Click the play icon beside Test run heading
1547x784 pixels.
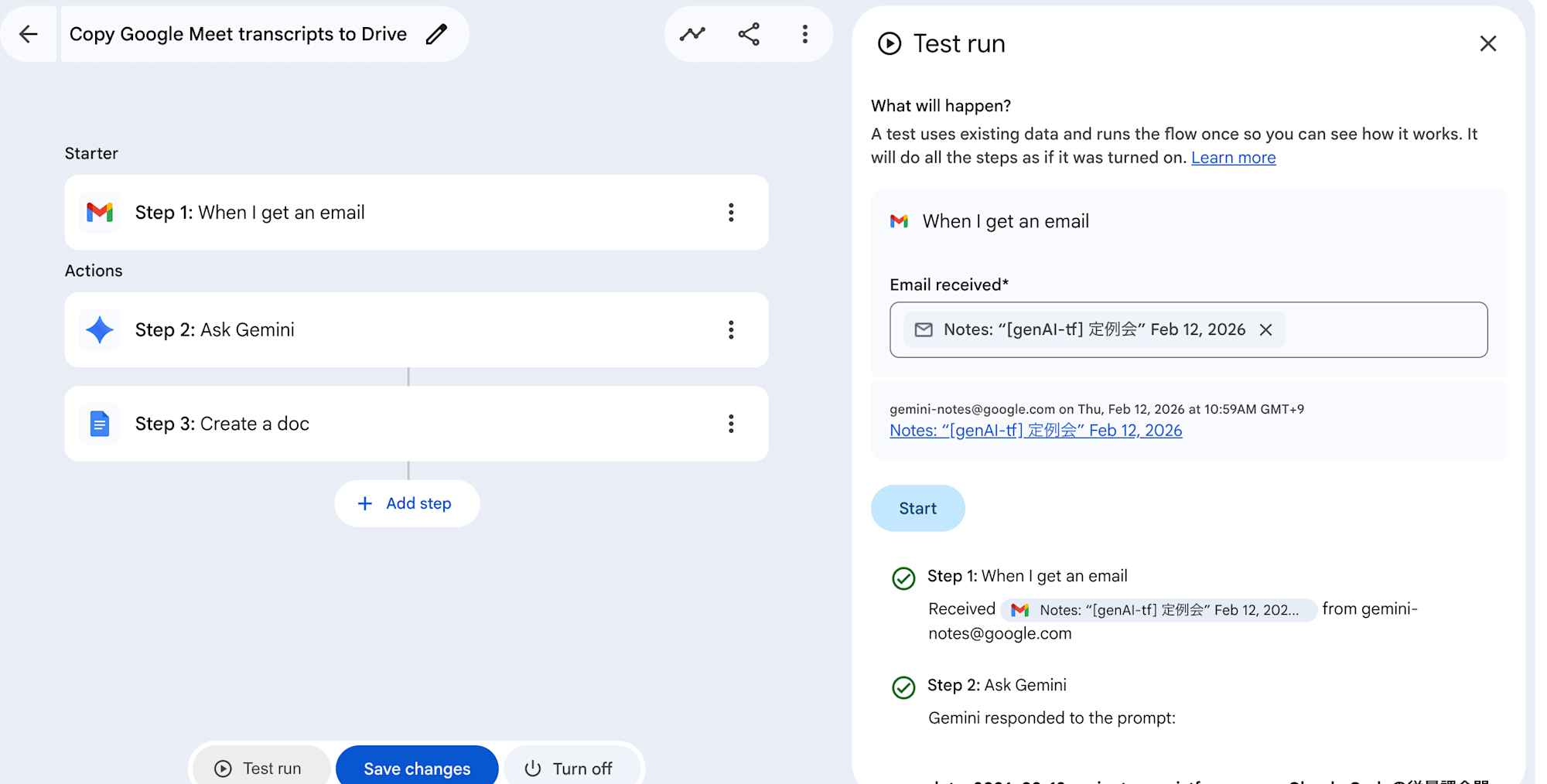coord(890,43)
